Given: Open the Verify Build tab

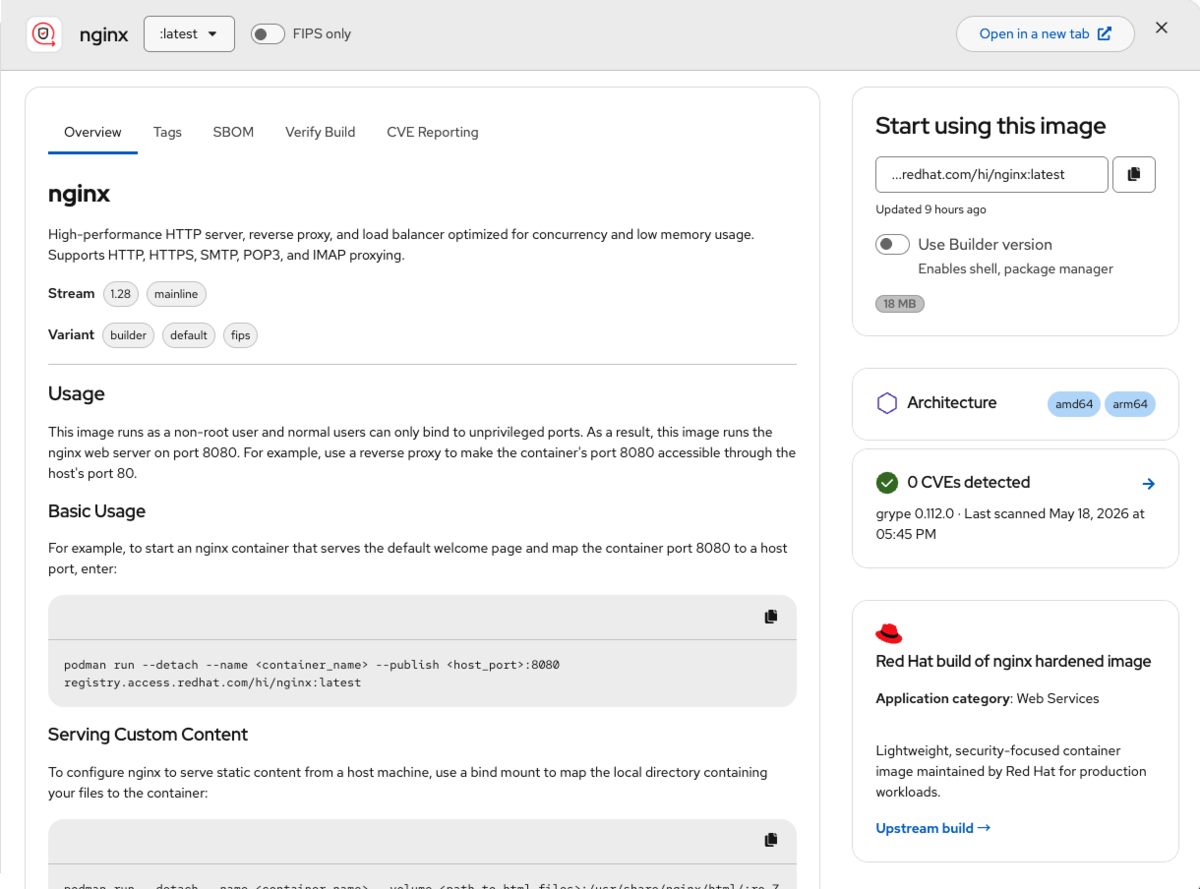Looking at the screenshot, I should pyautogui.click(x=320, y=132).
